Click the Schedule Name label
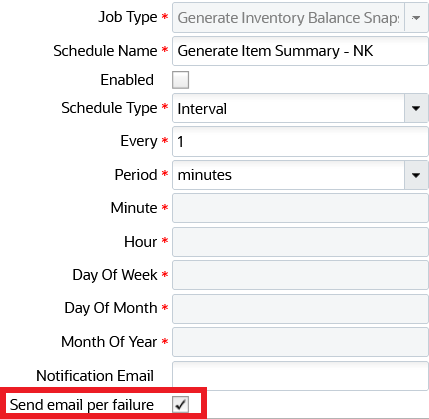This screenshot has width=429, height=419. tap(105, 51)
